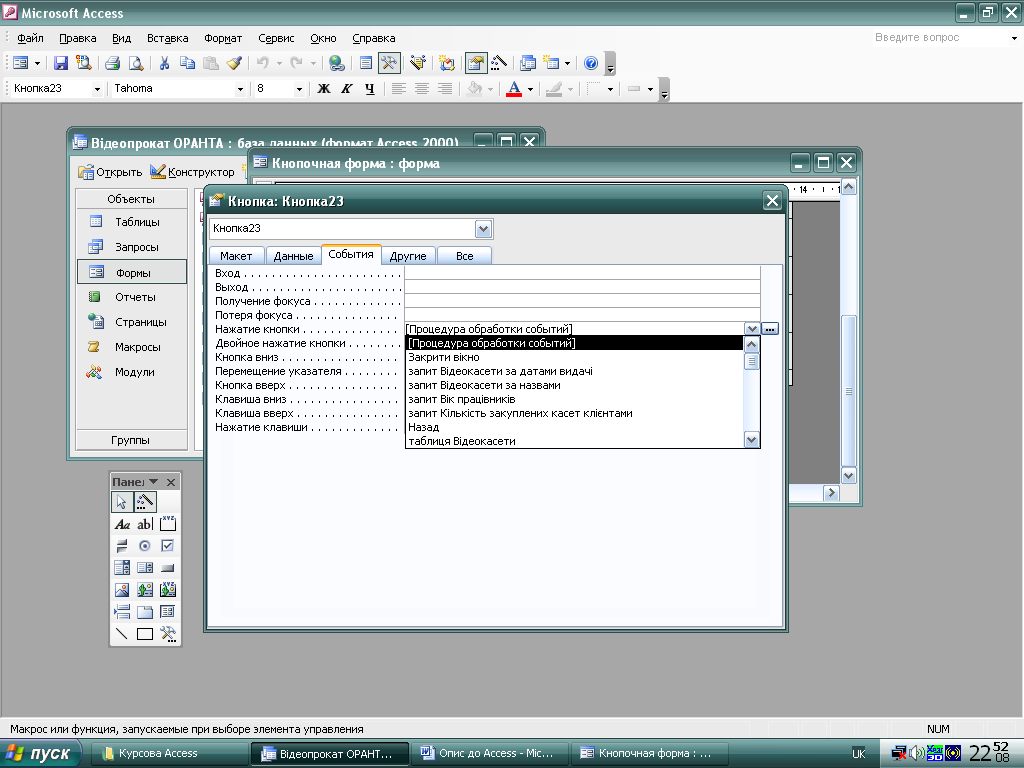Select the Rectangle tool in Toolbox
This screenshot has height=768, width=1024.
pos(145,633)
